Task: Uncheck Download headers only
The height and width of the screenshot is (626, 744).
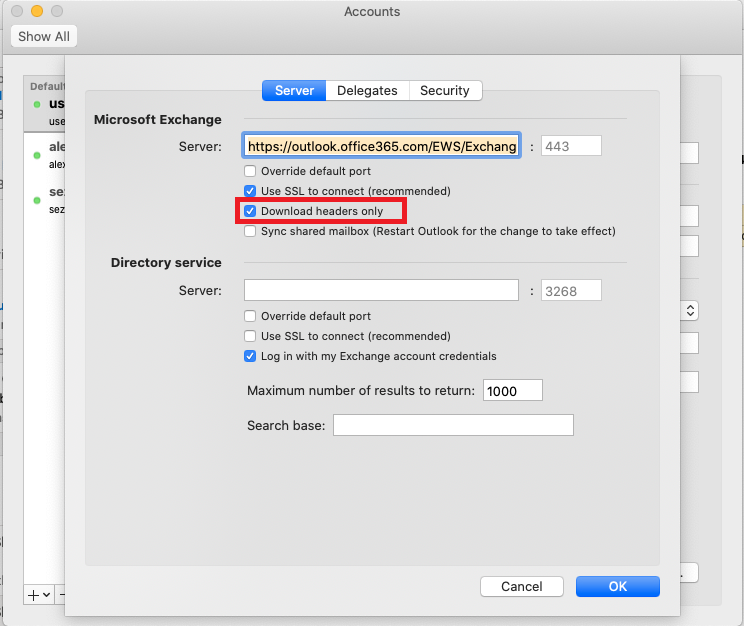Action: point(250,211)
